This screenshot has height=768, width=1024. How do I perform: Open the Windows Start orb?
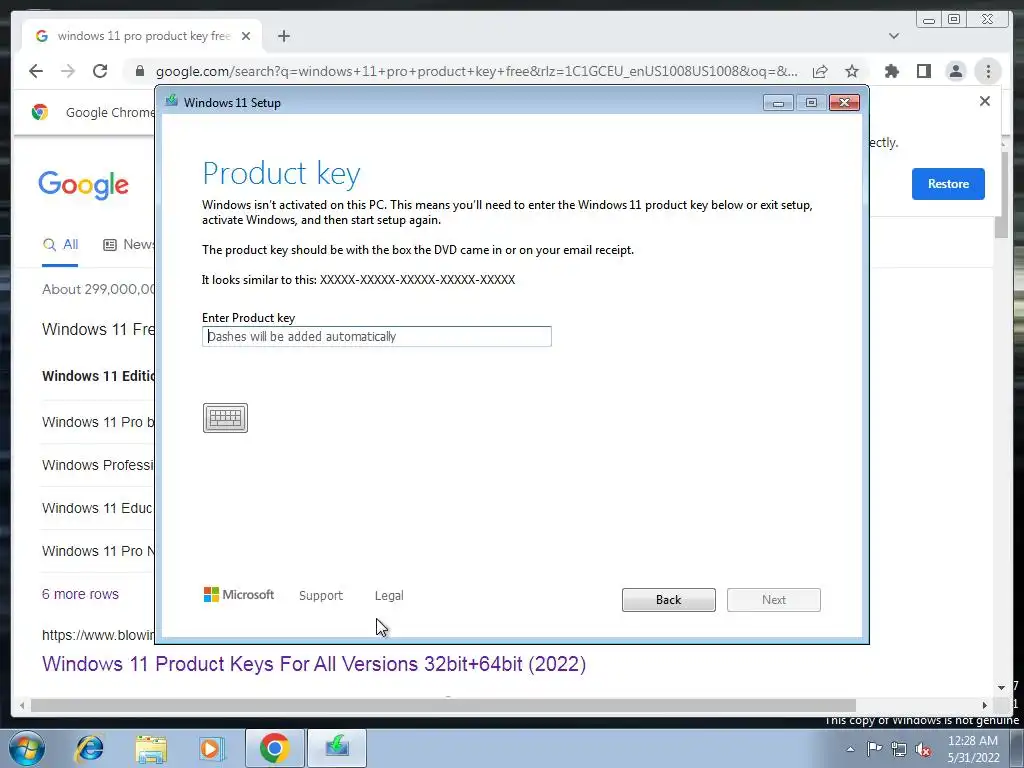point(27,748)
